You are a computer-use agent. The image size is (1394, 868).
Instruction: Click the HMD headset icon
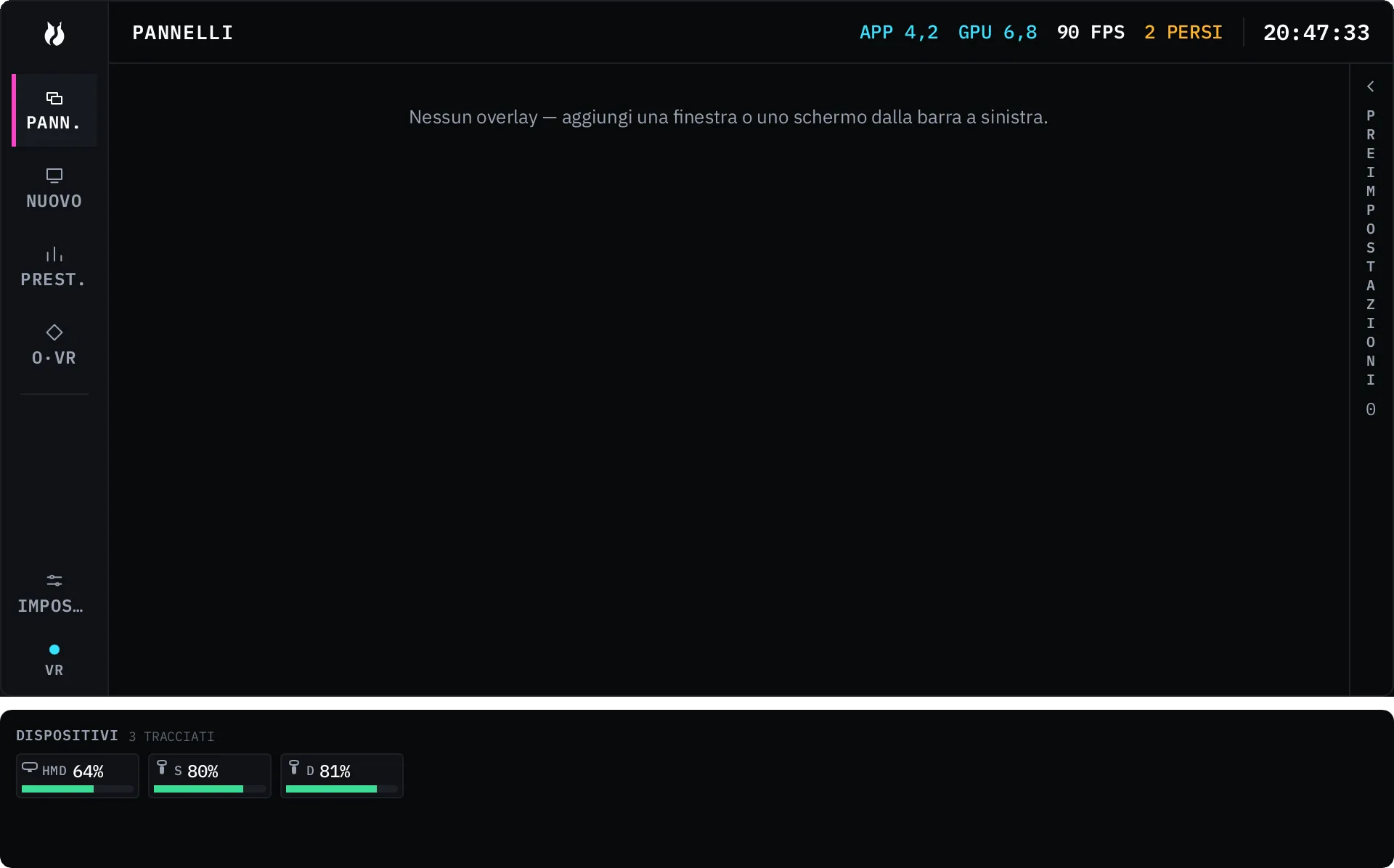point(30,767)
